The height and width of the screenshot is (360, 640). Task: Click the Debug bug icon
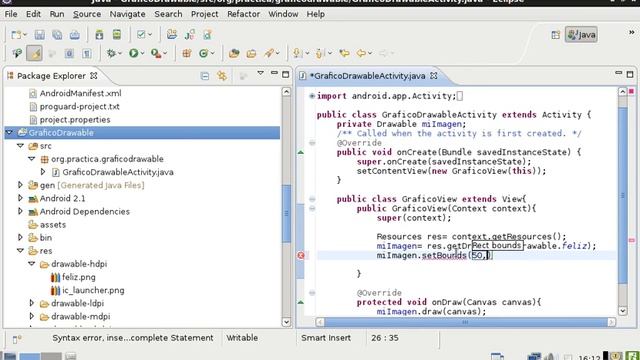click(111, 53)
